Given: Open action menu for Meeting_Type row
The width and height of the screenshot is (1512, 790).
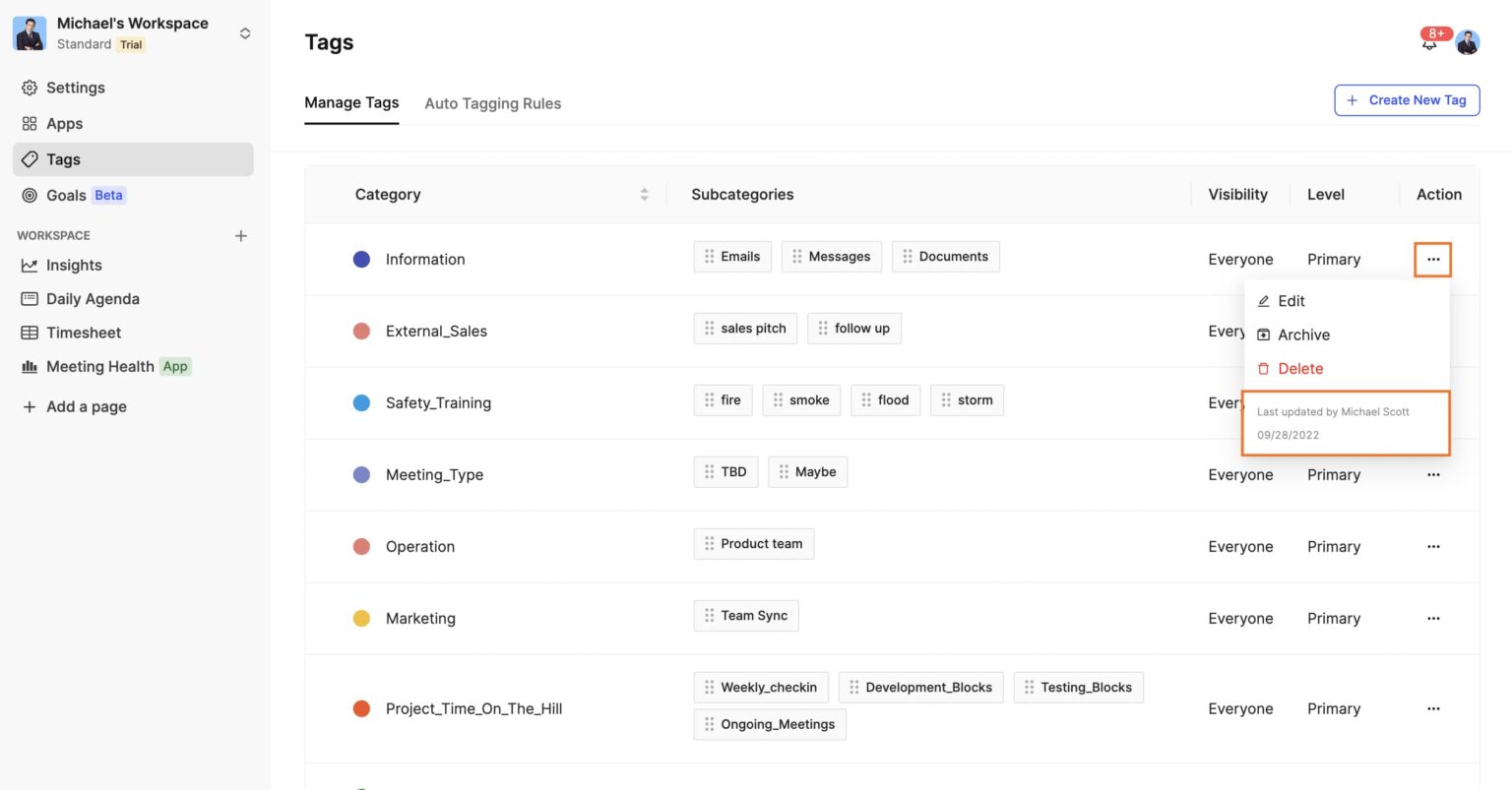Looking at the screenshot, I should point(1433,475).
